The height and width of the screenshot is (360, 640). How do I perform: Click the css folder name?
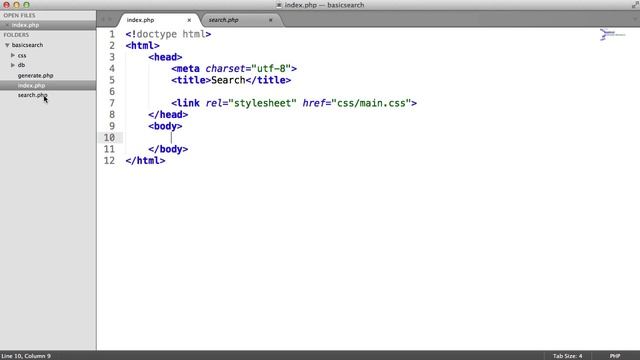[x=22, y=55]
